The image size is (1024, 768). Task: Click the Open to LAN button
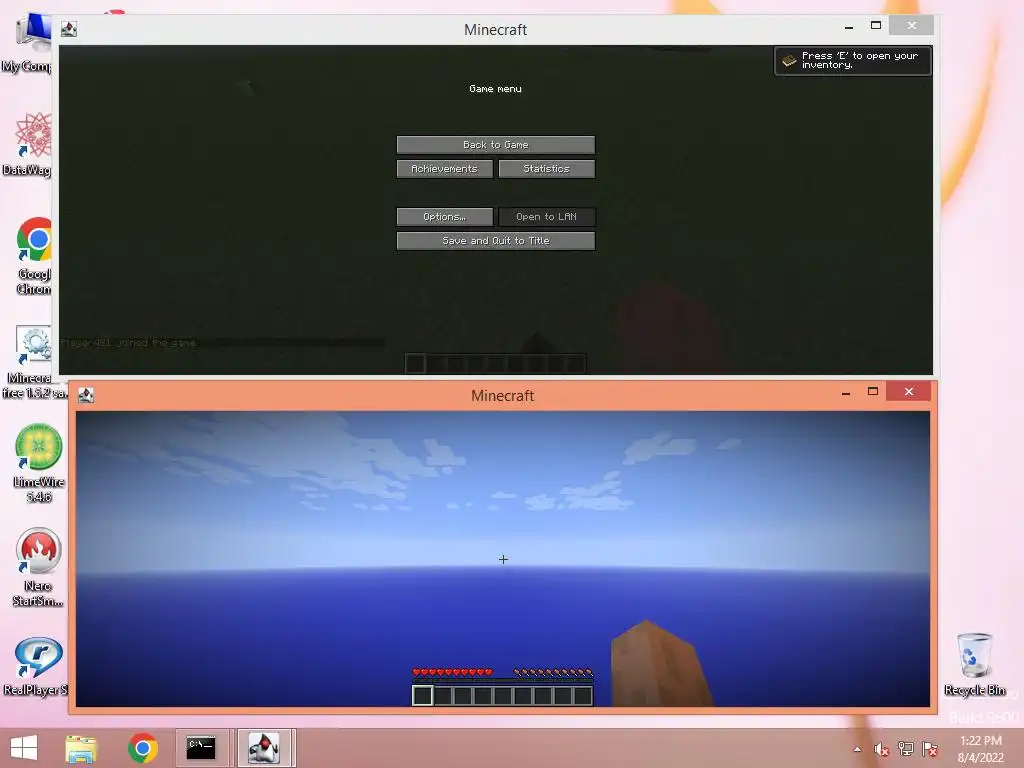coord(547,217)
